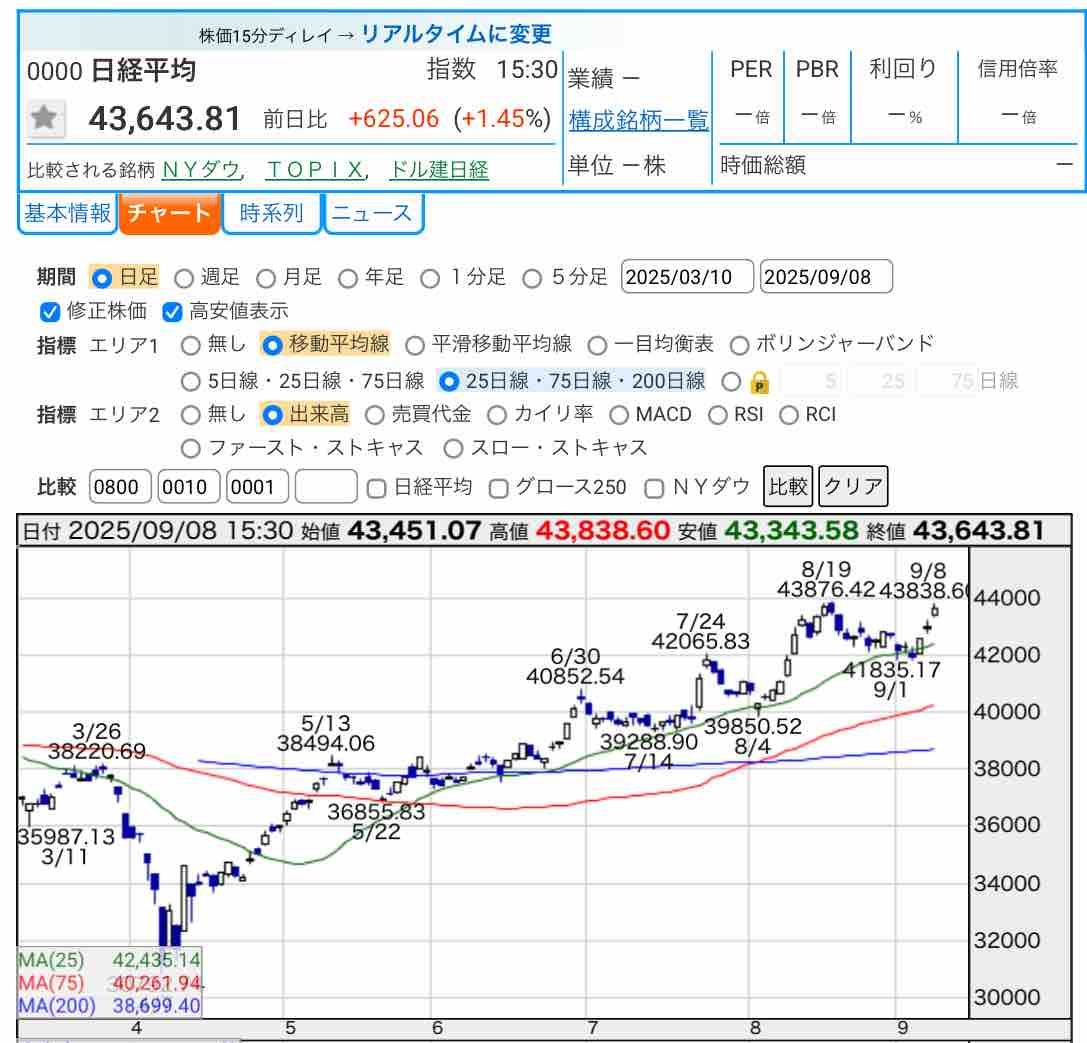Click the MA(75) legend value 40,261.94
1087x1043 pixels.
156,983
